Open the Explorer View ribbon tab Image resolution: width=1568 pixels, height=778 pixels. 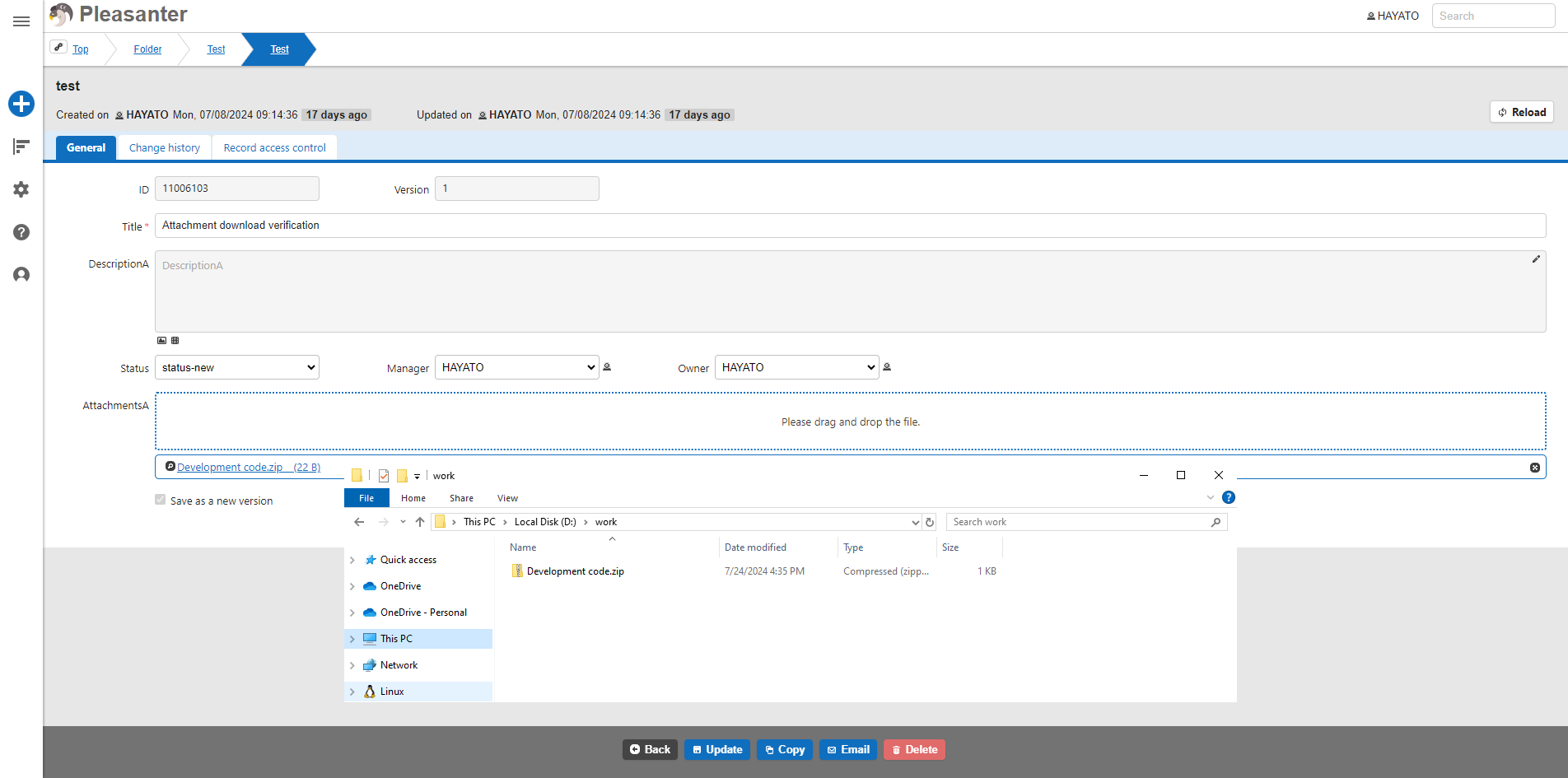(507, 498)
